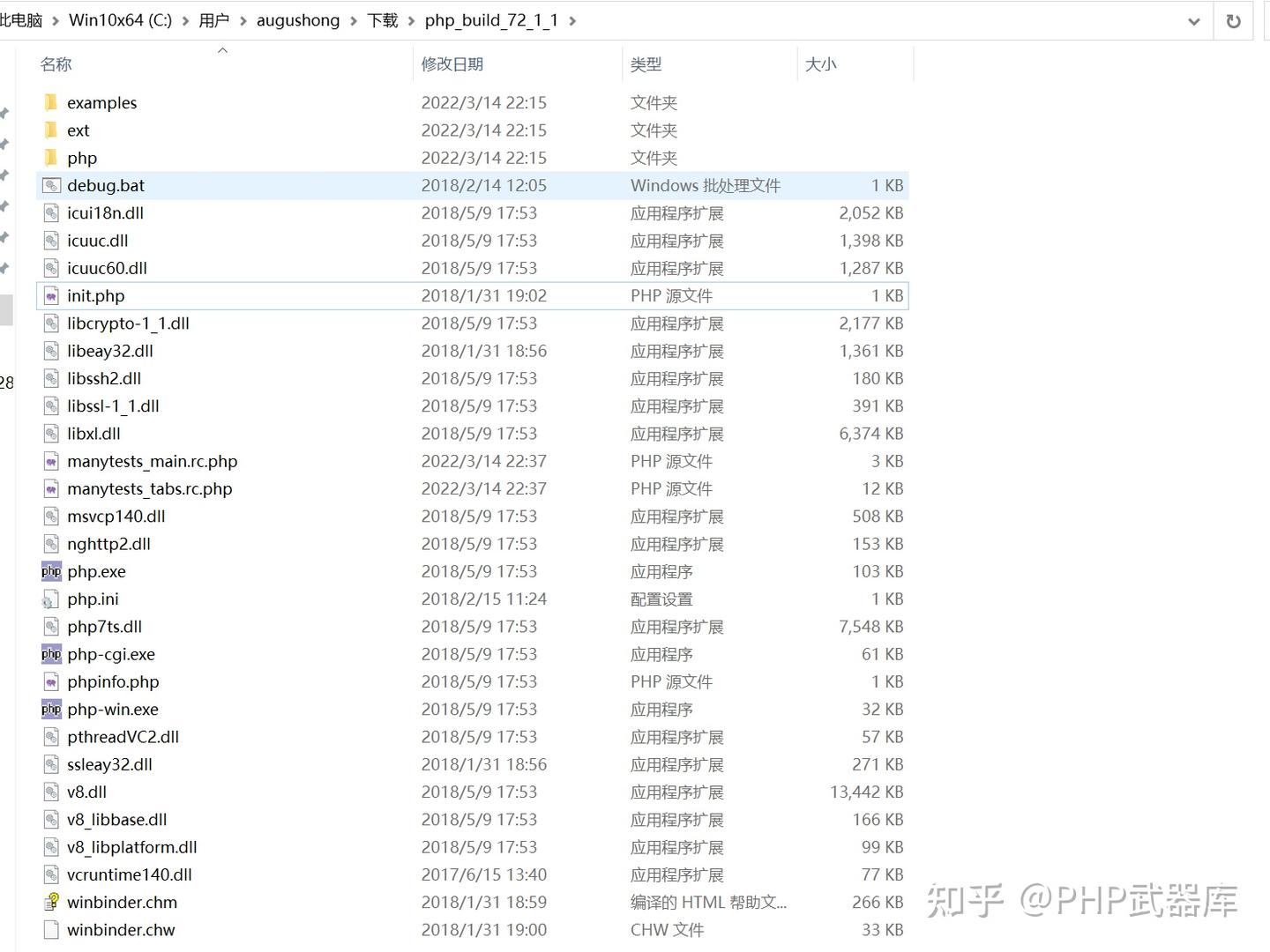Select the file named v8_libplatform.dll

(x=132, y=847)
